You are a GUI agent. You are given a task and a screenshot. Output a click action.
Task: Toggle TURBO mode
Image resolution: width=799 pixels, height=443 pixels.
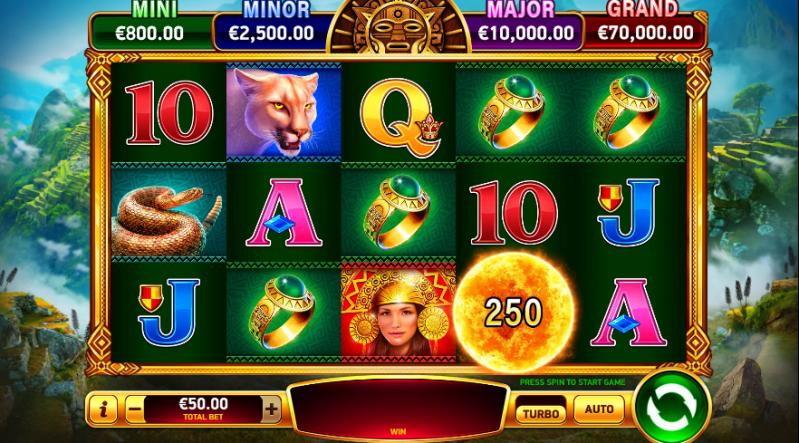pyautogui.click(x=541, y=413)
